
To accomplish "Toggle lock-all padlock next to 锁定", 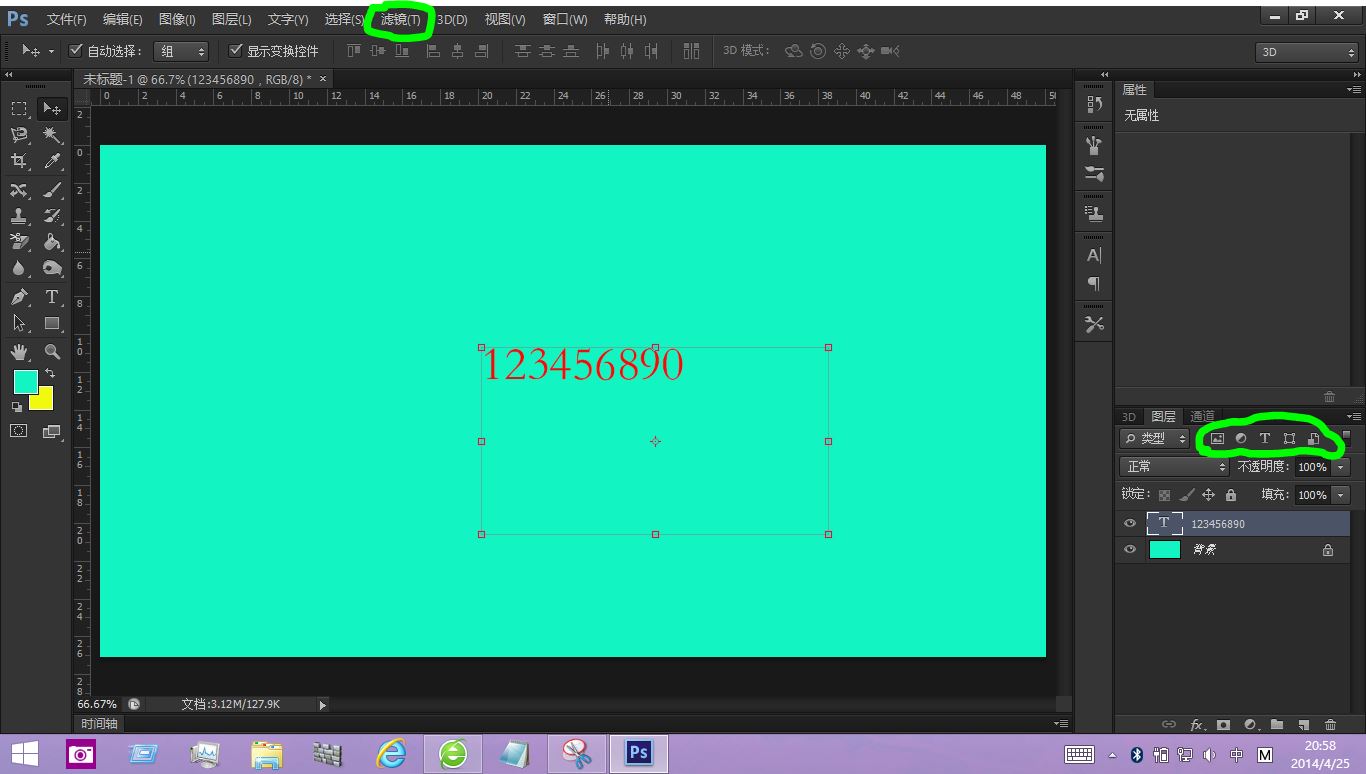I will click(x=1231, y=495).
